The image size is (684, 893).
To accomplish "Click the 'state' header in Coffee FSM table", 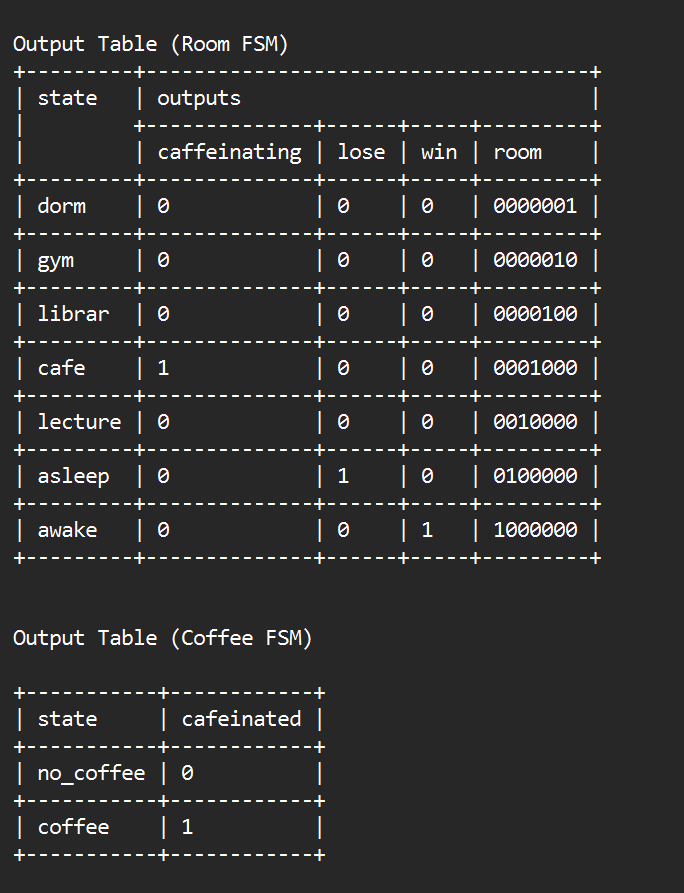I will click(67, 719).
